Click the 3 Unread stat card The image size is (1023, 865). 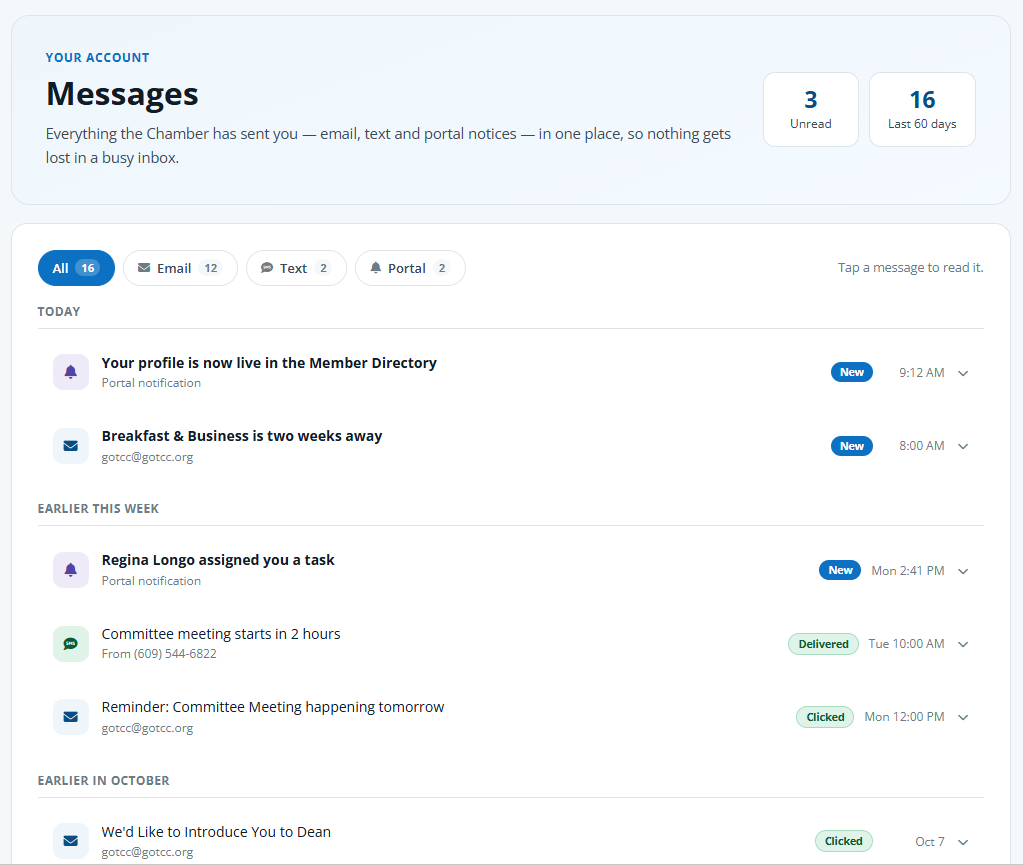click(x=811, y=110)
